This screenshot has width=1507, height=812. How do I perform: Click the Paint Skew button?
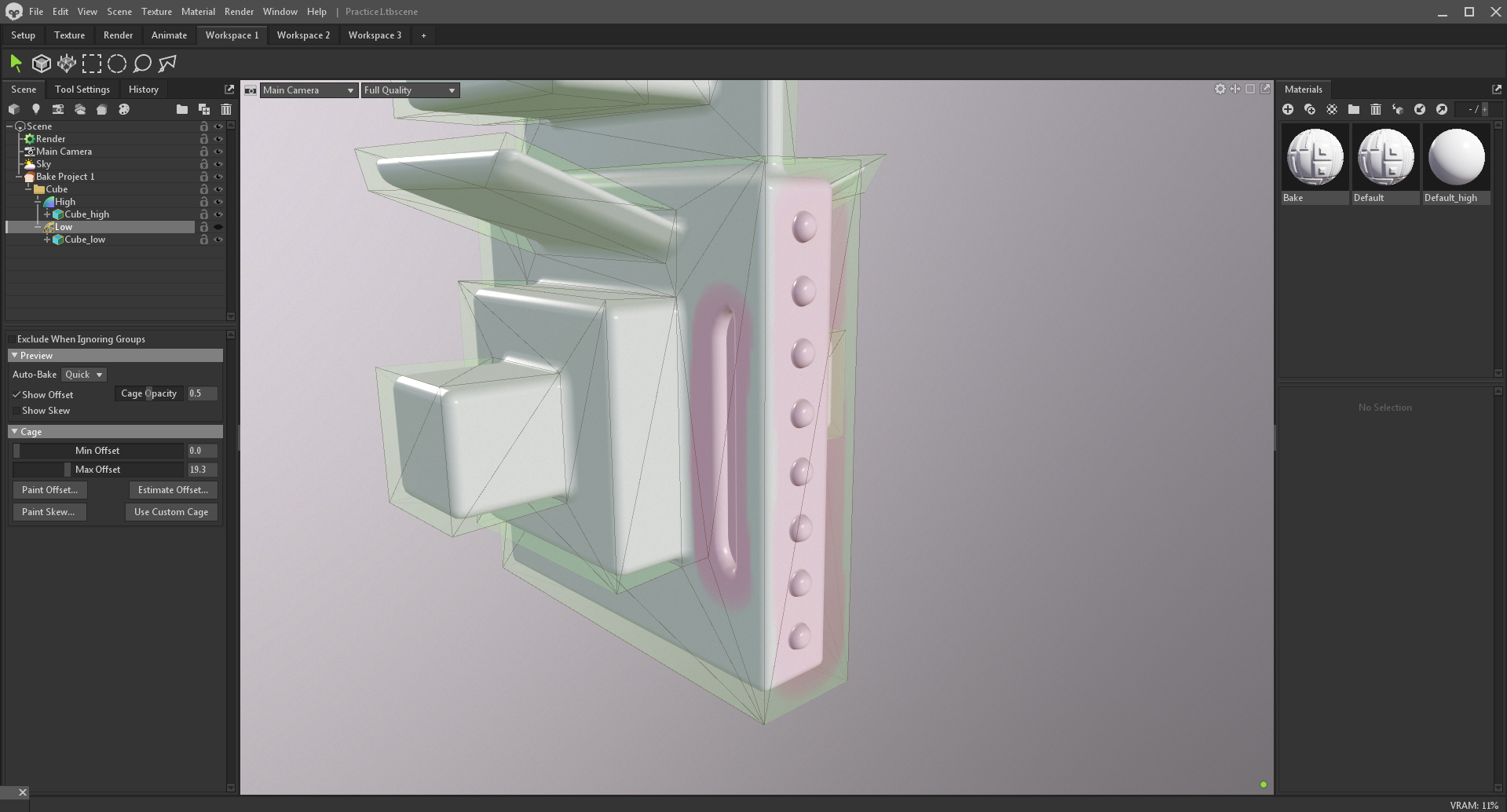(x=49, y=512)
